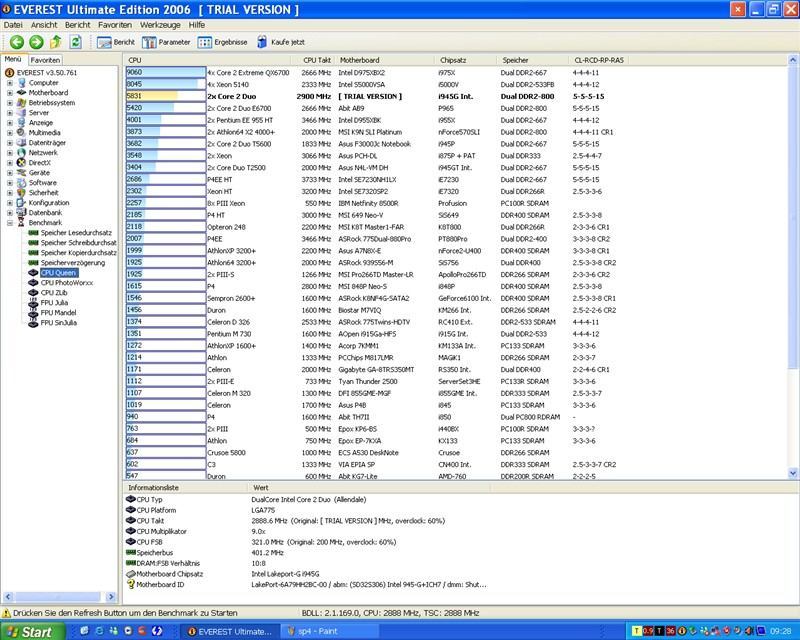Select the FPU Mandel benchmark icon

pos(33,313)
